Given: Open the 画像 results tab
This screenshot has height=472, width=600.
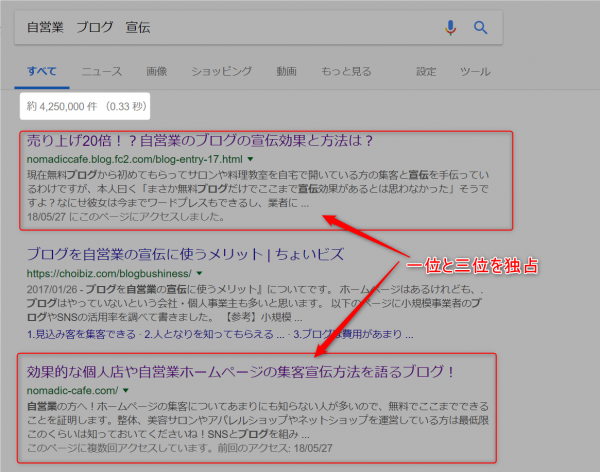Looking at the screenshot, I should point(156,72).
